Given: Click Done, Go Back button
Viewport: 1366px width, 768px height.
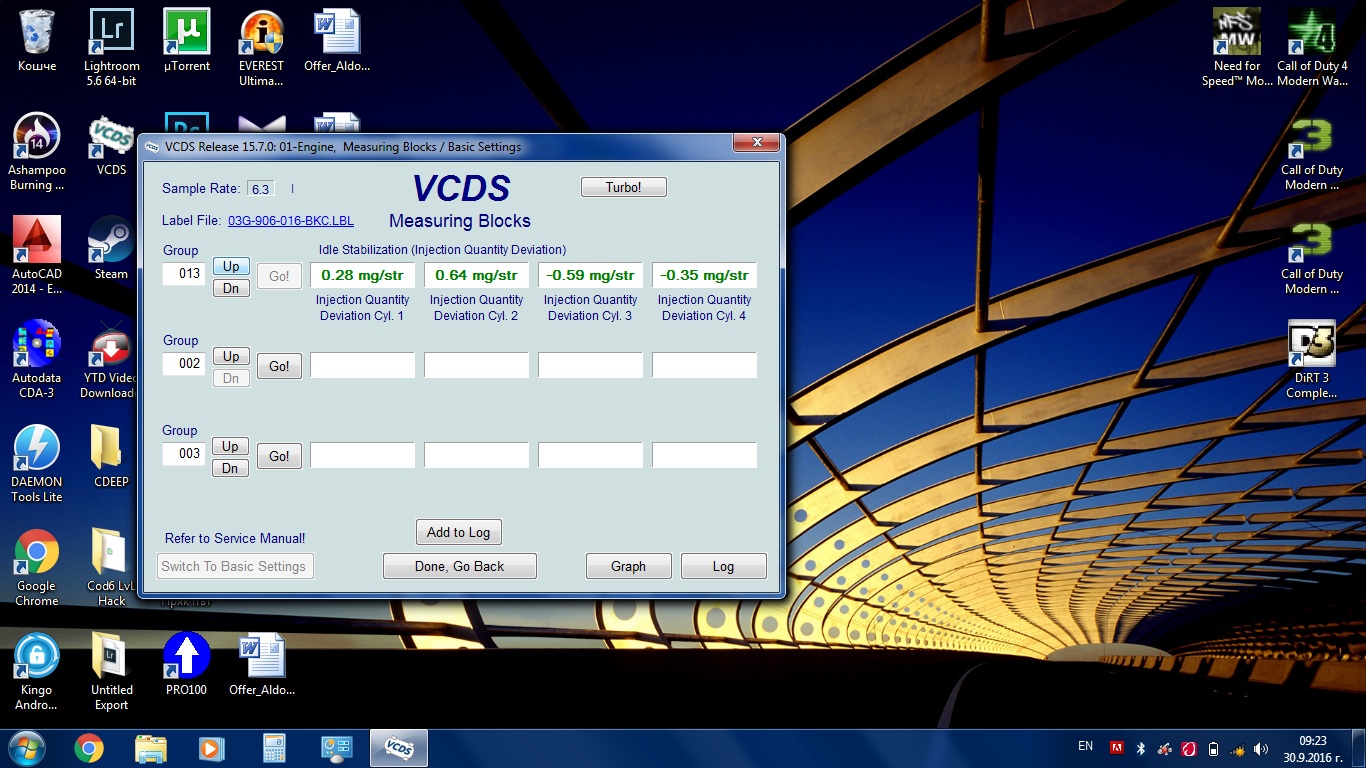Looking at the screenshot, I should pos(459,566).
